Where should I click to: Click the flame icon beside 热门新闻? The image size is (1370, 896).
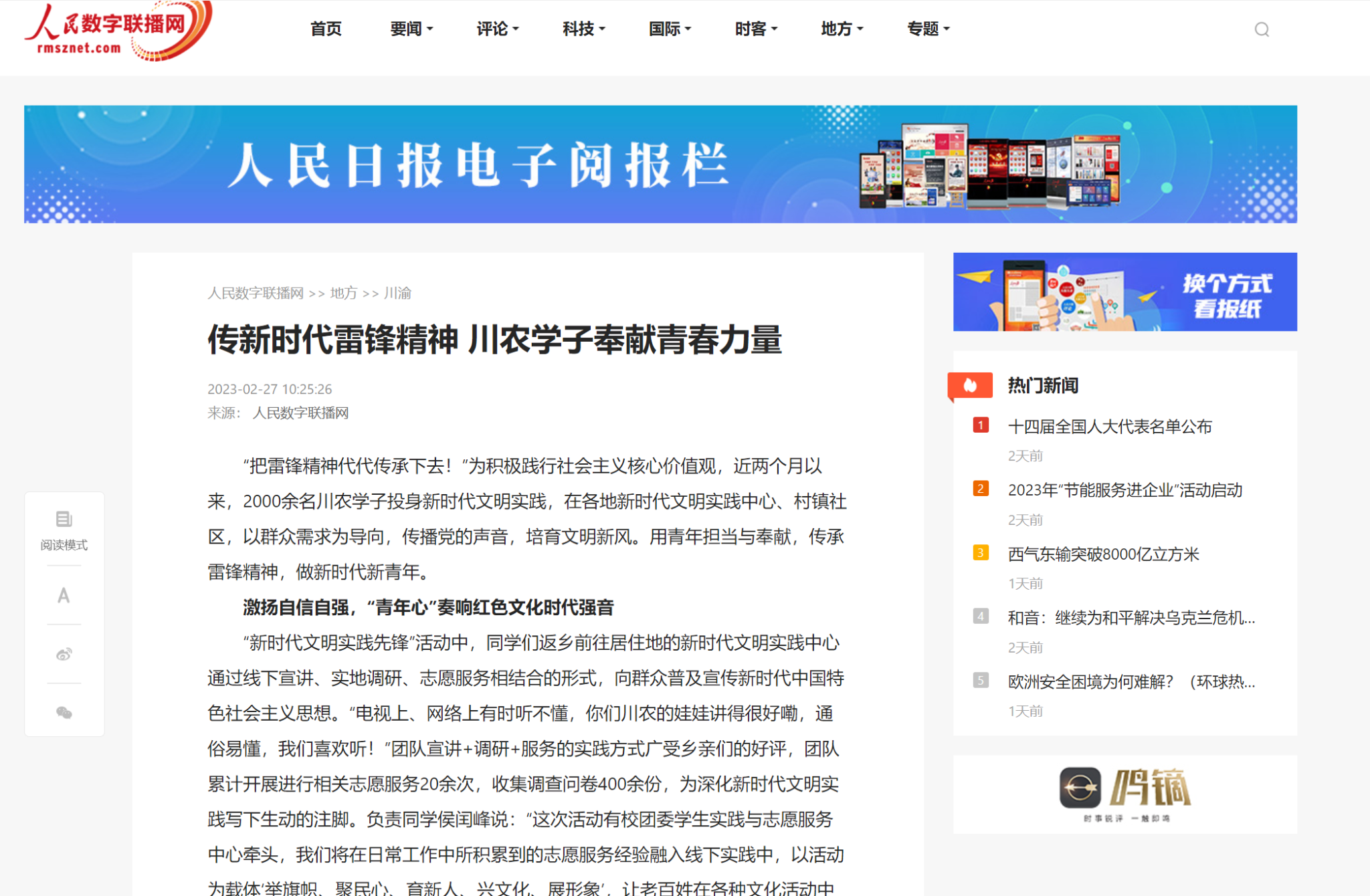pos(970,385)
